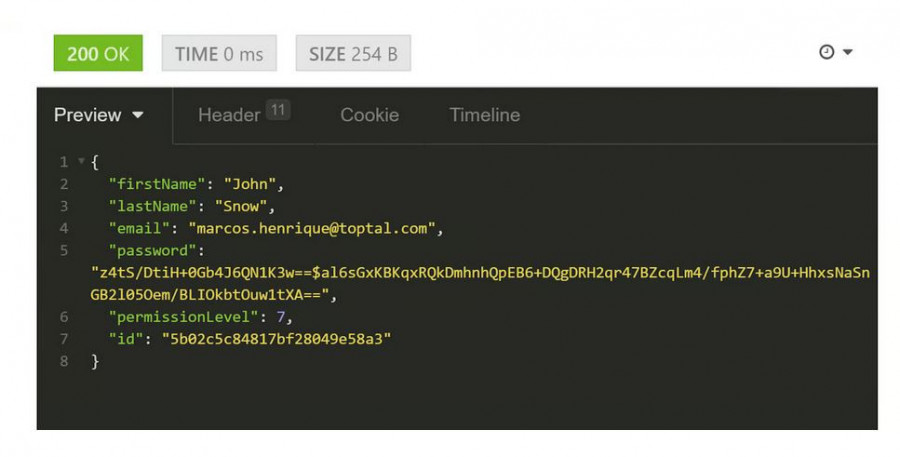Click line number 5 in the gutter
The image size is (900, 457).
[64, 250]
